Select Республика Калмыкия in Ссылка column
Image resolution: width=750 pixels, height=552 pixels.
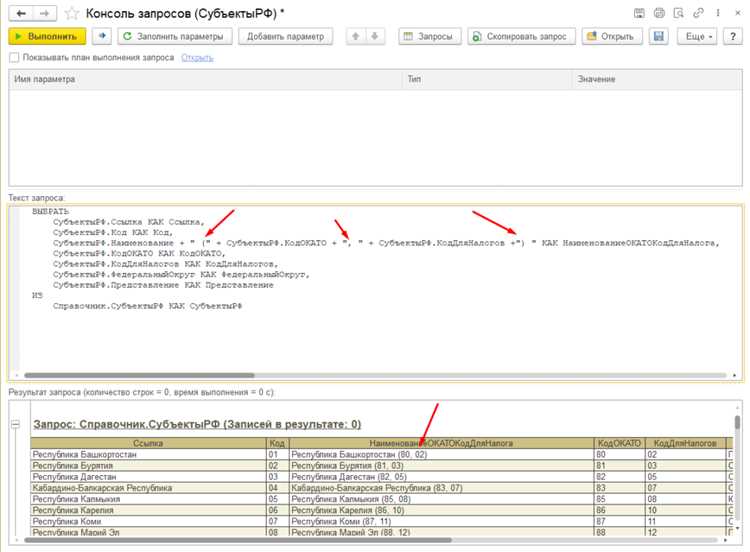point(148,499)
